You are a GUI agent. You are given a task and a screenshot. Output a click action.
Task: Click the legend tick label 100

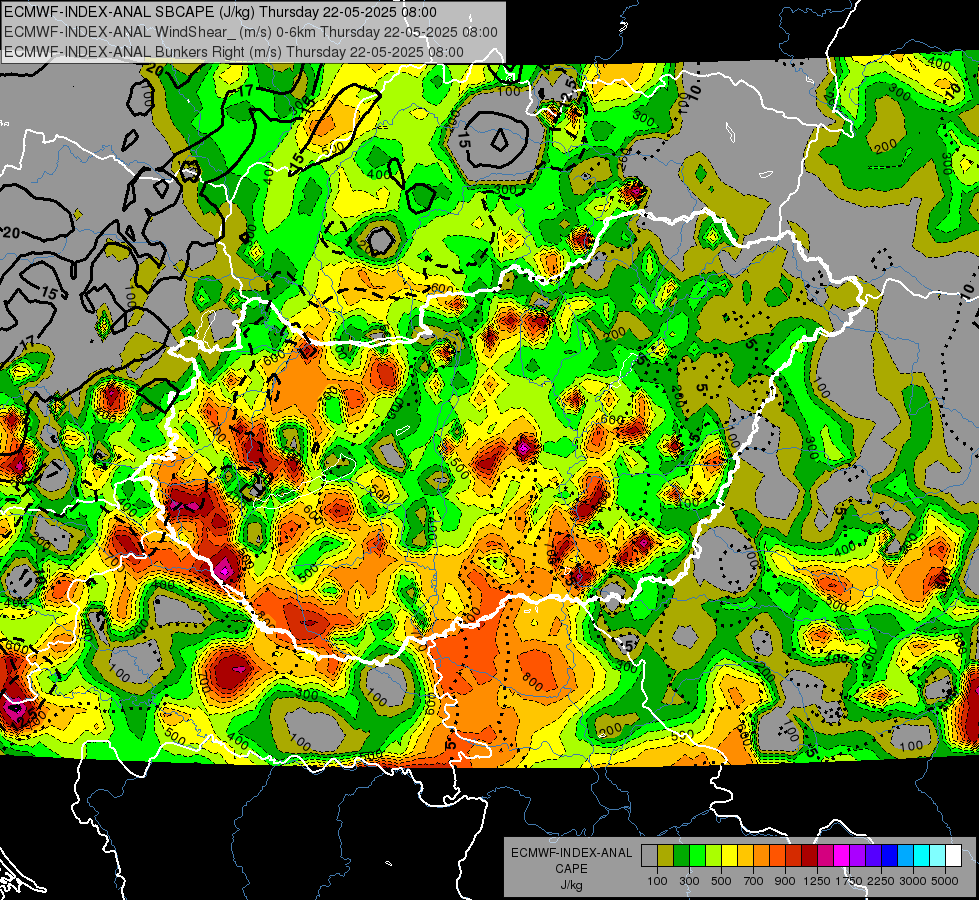[657, 881]
